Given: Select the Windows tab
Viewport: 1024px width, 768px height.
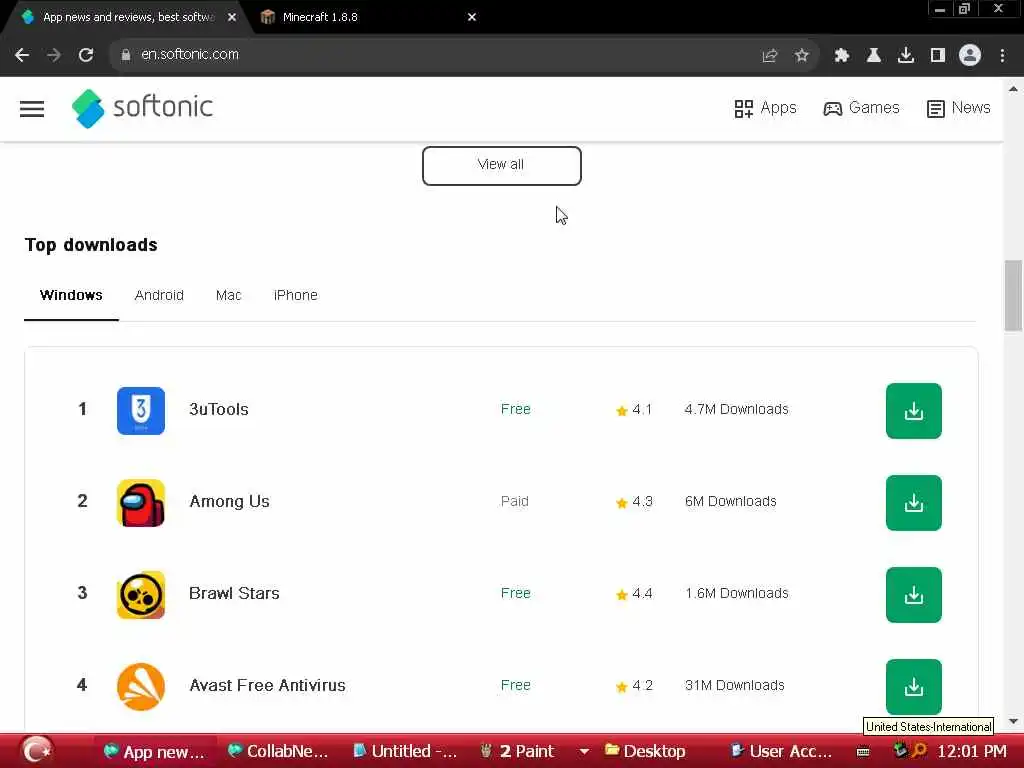Looking at the screenshot, I should (71, 295).
